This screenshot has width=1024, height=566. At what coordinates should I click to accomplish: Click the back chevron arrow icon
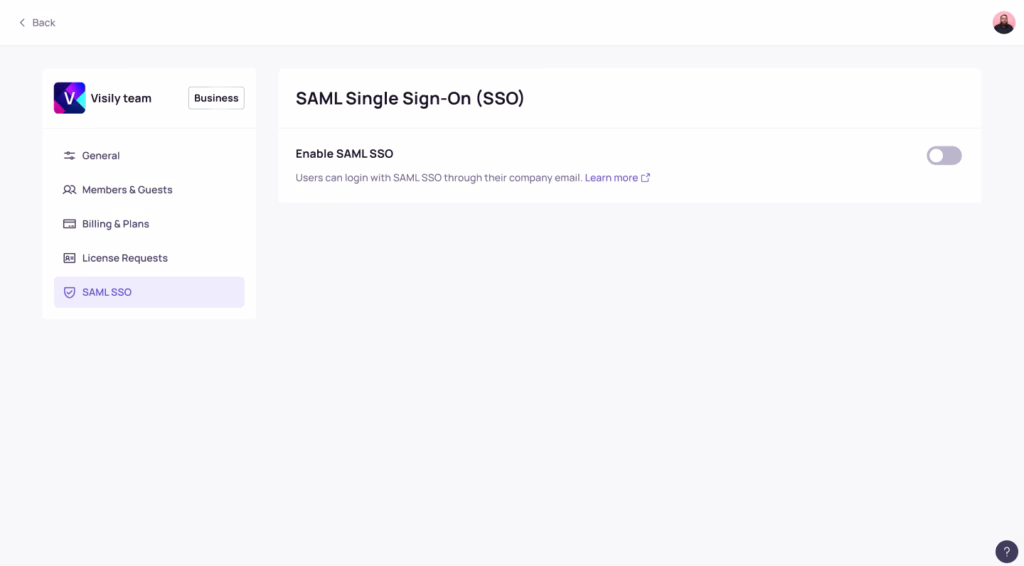(22, 23)
